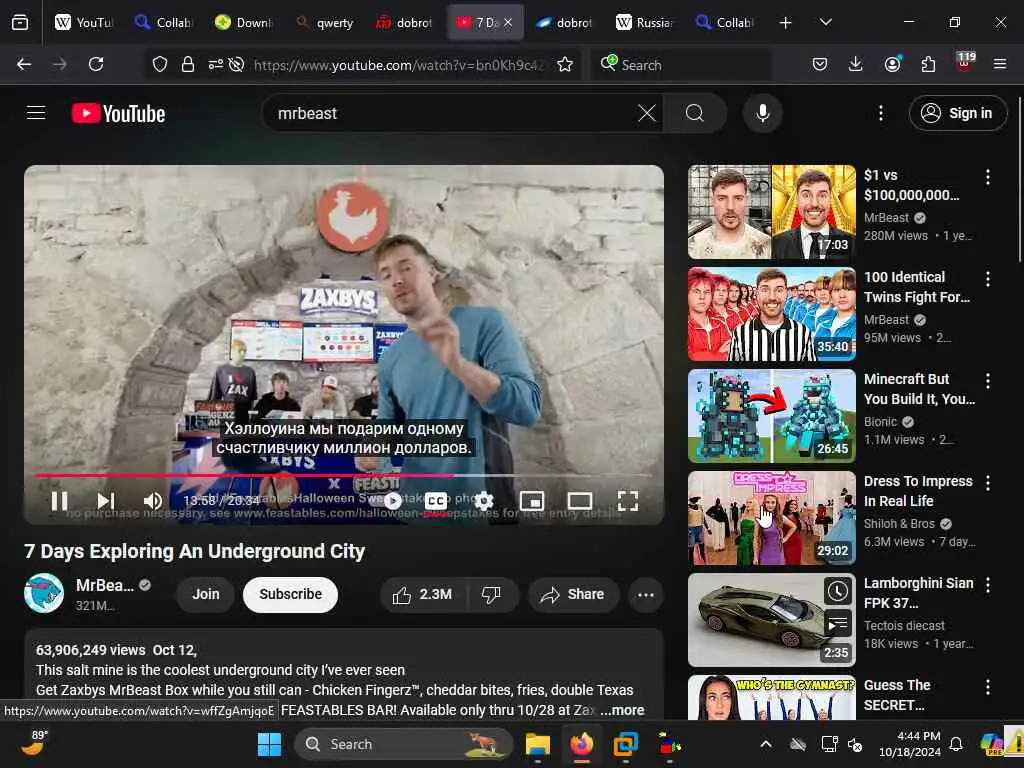Screen dimensions: 1024x768
Task: Click the browser Search field
Action: click(680, 65)
